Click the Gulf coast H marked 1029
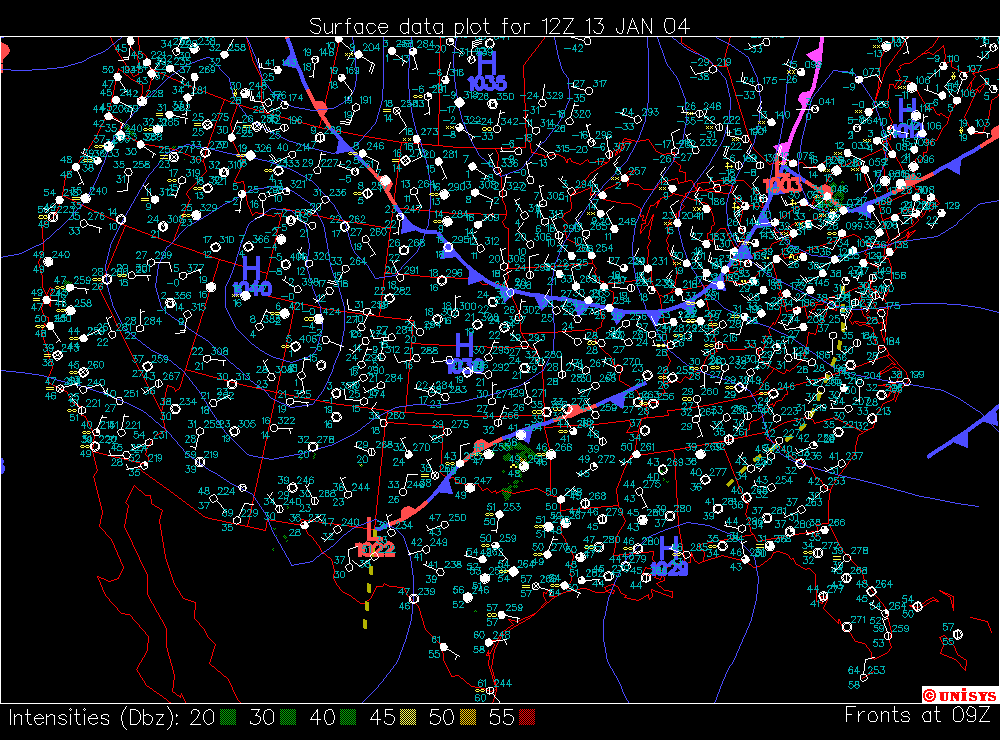The image size is (1000, 740). click(669, 548)
